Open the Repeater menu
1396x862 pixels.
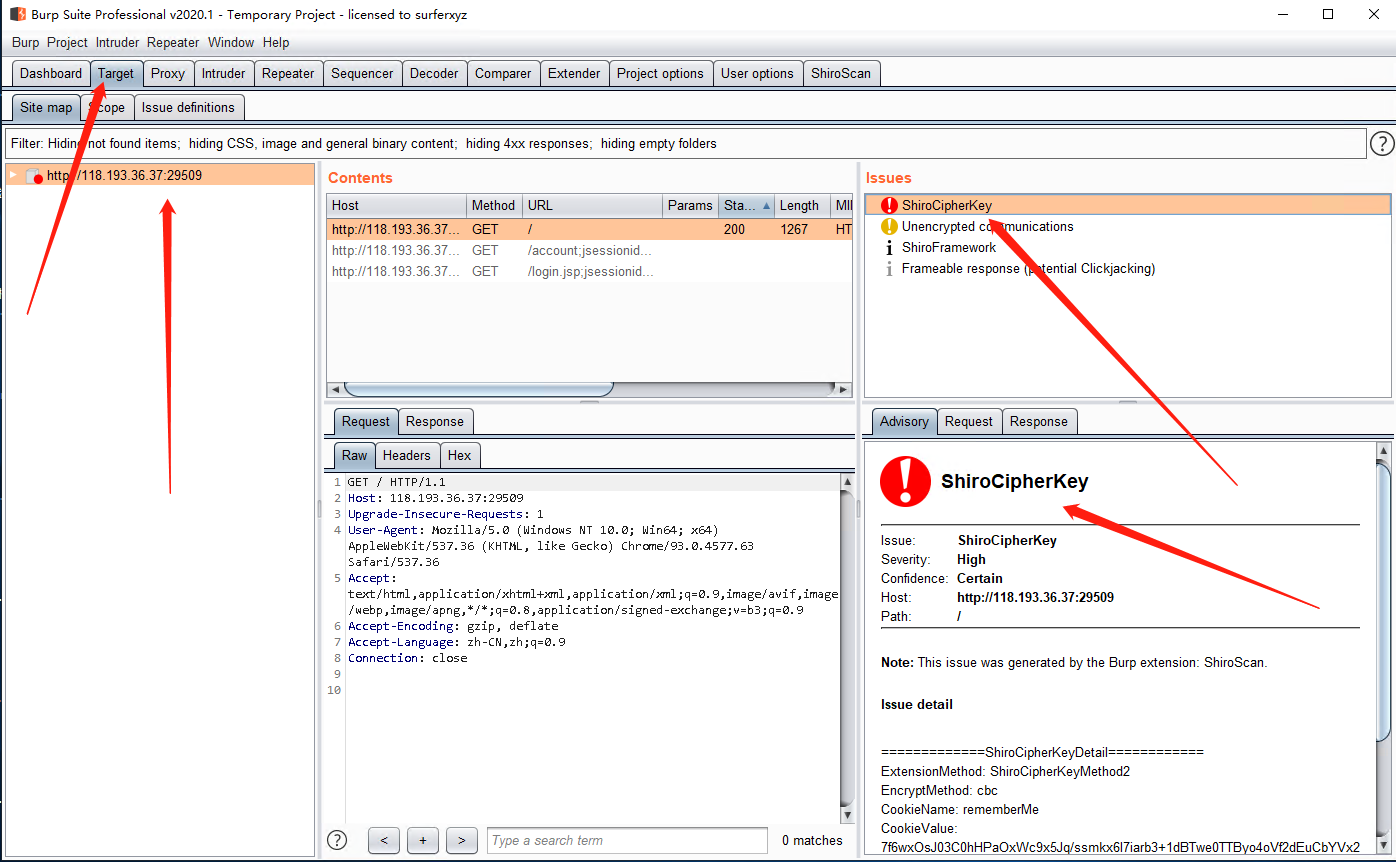coord(173,42)
